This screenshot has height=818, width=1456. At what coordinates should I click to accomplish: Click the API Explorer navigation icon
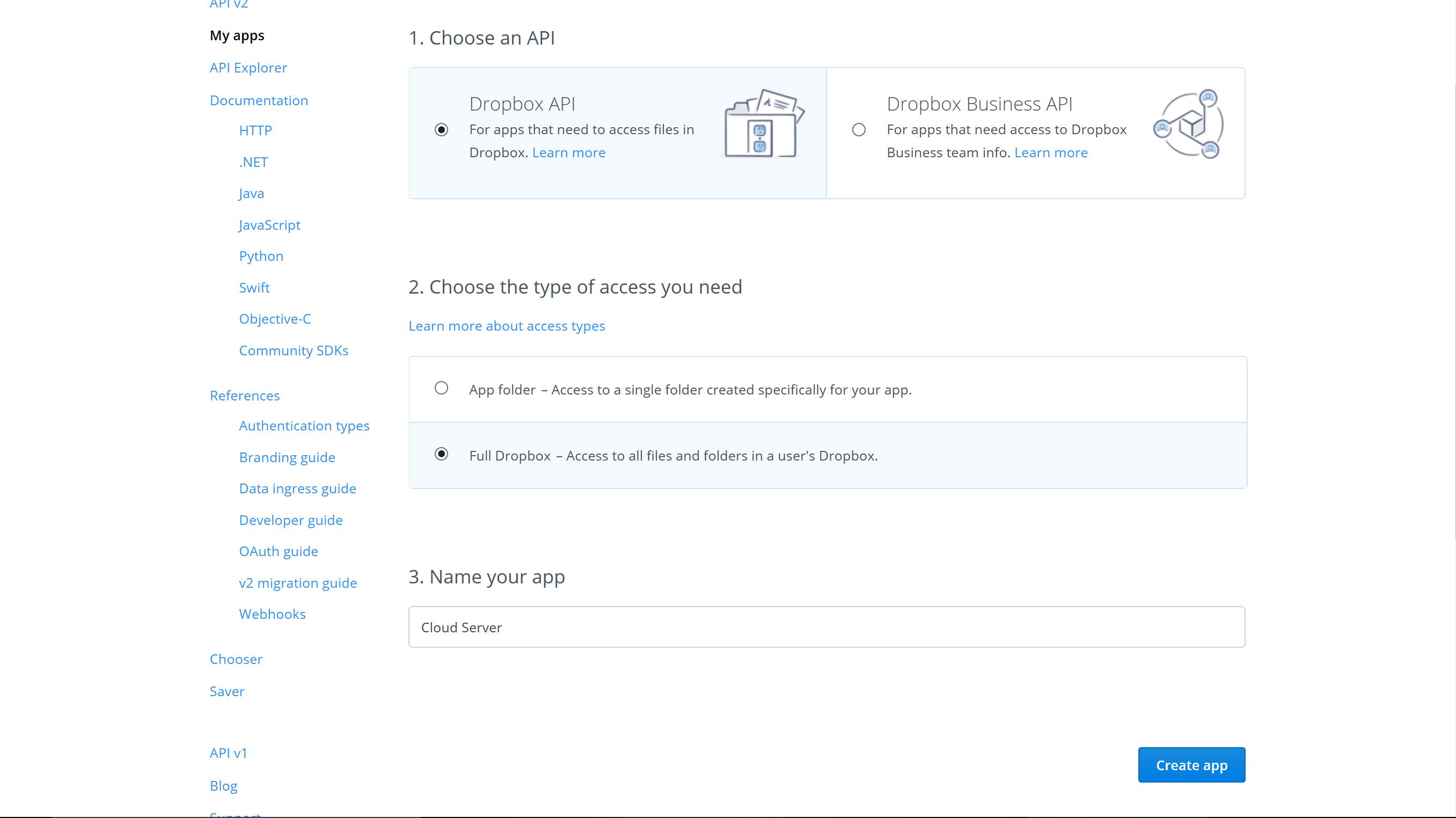click(248, 67)
